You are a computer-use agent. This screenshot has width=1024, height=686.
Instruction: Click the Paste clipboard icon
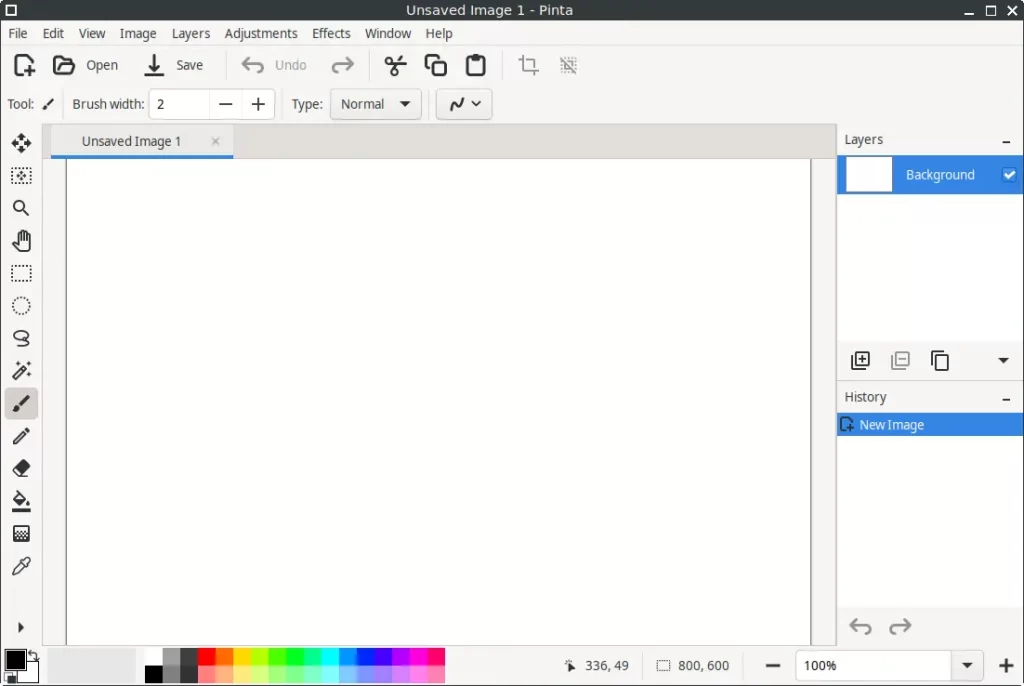475,65
